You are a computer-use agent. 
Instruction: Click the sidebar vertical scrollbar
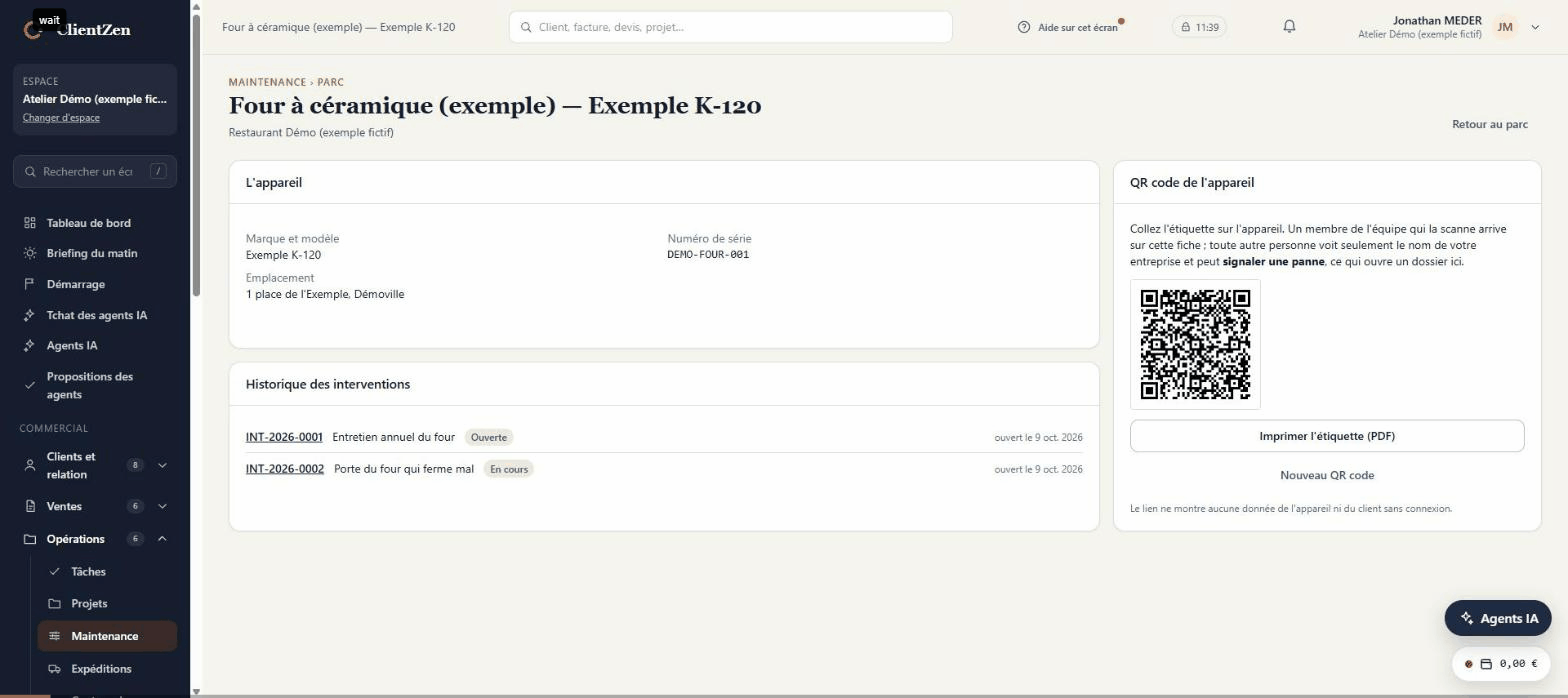click(196, 155)
